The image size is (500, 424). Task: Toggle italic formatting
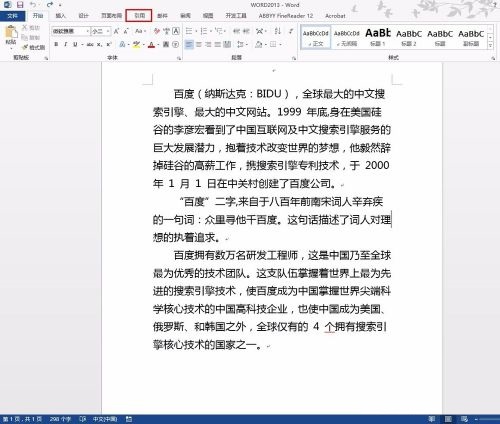66,44
